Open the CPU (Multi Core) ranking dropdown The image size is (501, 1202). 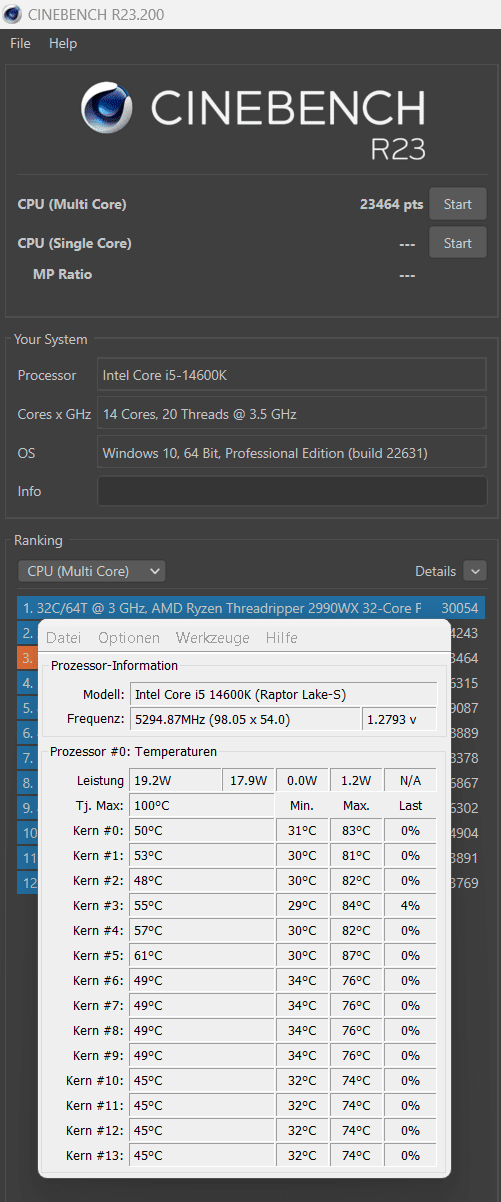coord(92,571)
